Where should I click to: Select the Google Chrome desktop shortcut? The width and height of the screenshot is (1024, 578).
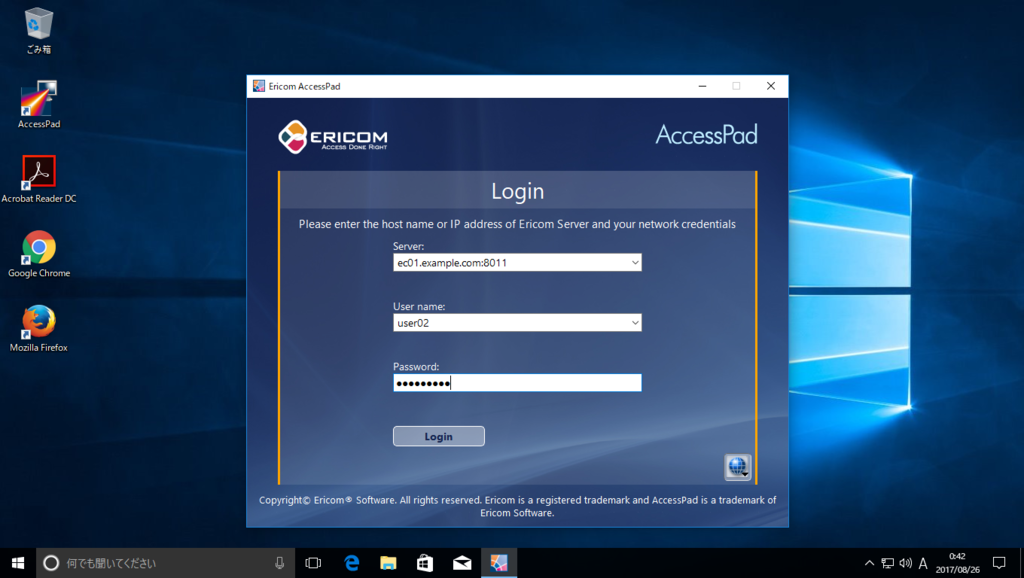(39, 254)
